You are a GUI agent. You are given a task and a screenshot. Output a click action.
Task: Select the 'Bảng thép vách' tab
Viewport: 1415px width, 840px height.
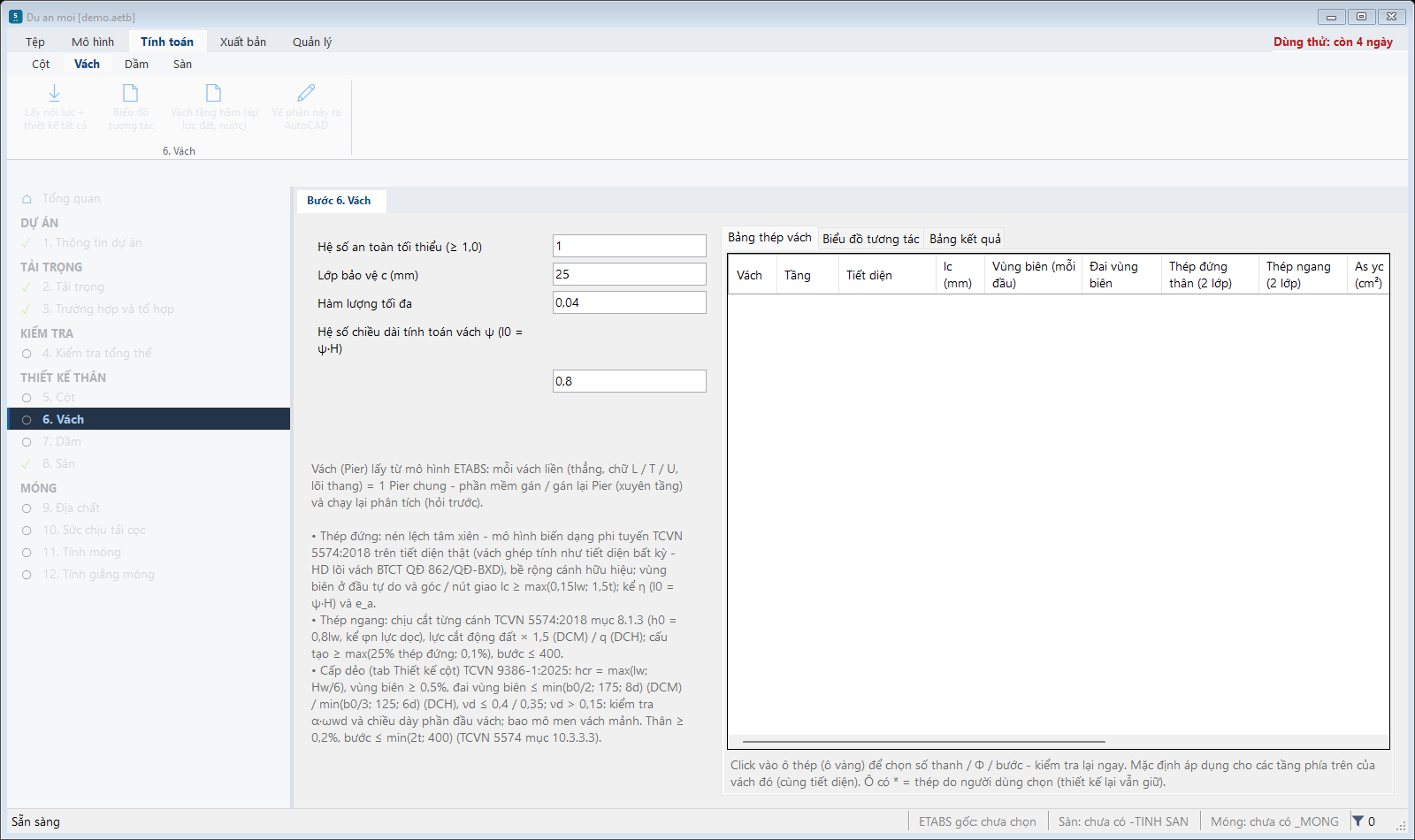(769, 238)
